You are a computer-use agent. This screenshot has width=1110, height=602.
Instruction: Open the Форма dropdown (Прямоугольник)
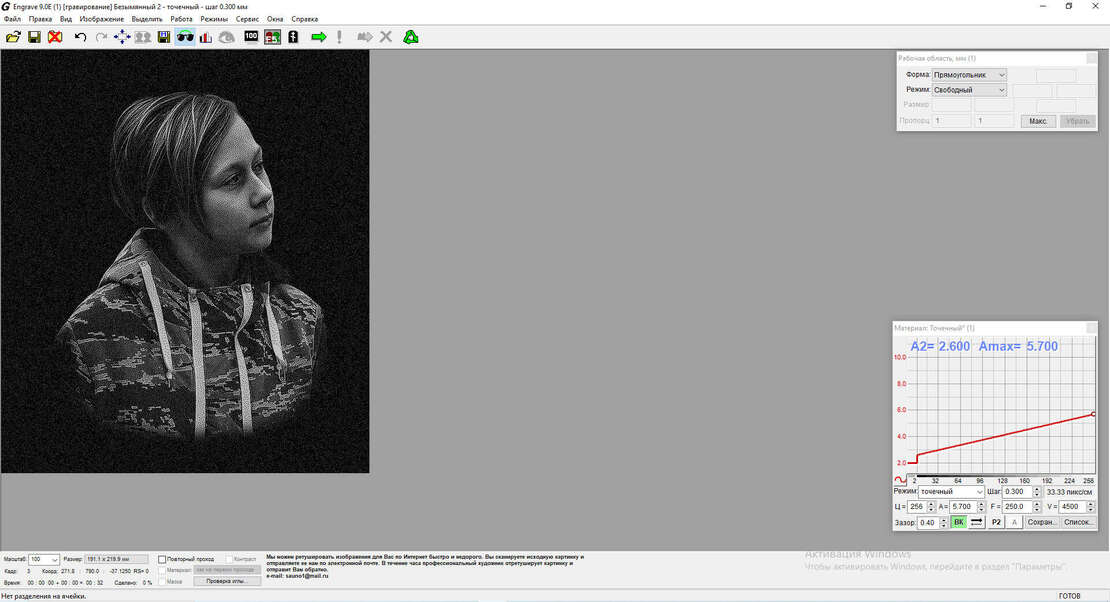coord(969,75)
